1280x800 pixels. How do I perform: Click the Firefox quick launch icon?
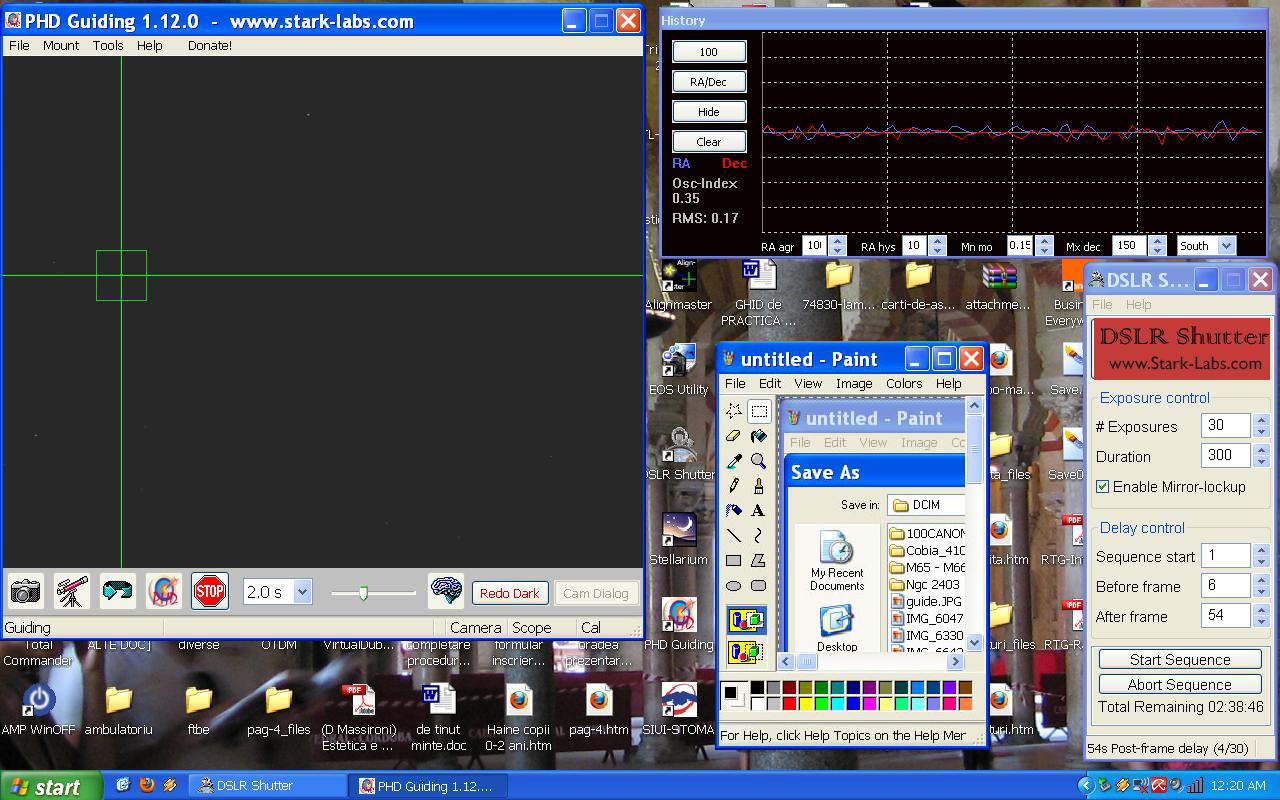[x=147, y=785]
